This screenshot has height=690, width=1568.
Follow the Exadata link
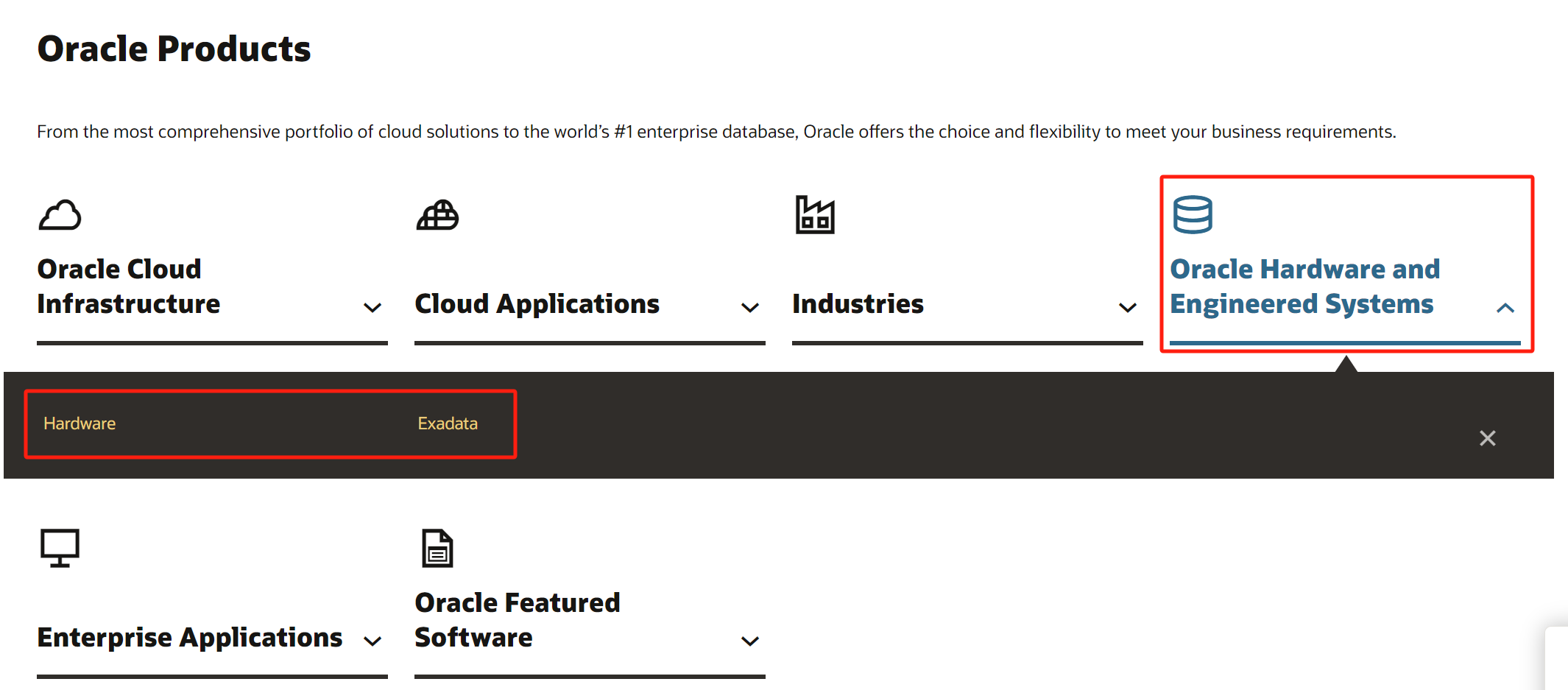pos(448,423)
